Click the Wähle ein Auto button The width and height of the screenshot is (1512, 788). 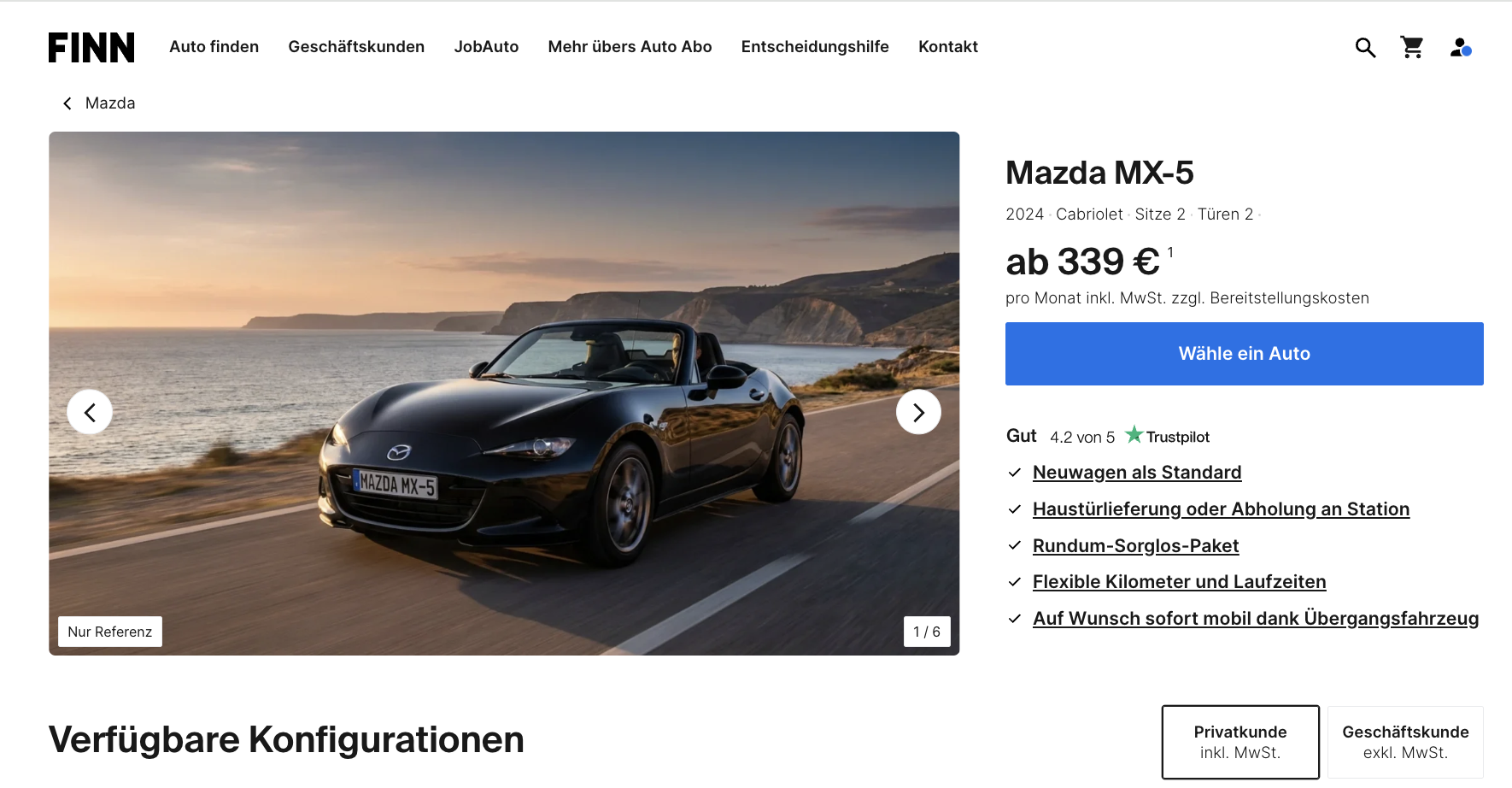coord(1244,354)
